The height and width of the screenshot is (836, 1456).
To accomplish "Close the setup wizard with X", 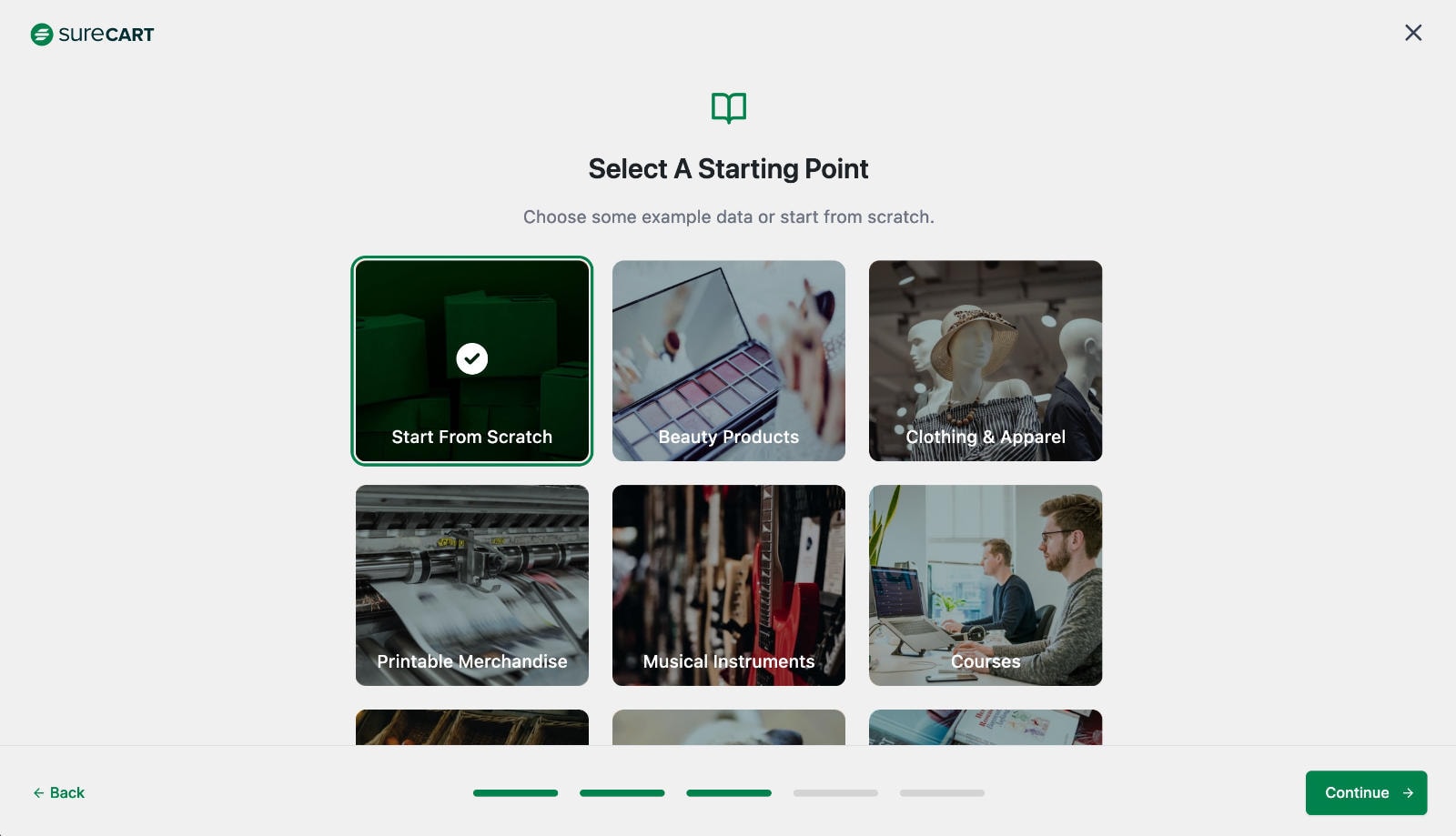I will click(x=1413, y=33).
